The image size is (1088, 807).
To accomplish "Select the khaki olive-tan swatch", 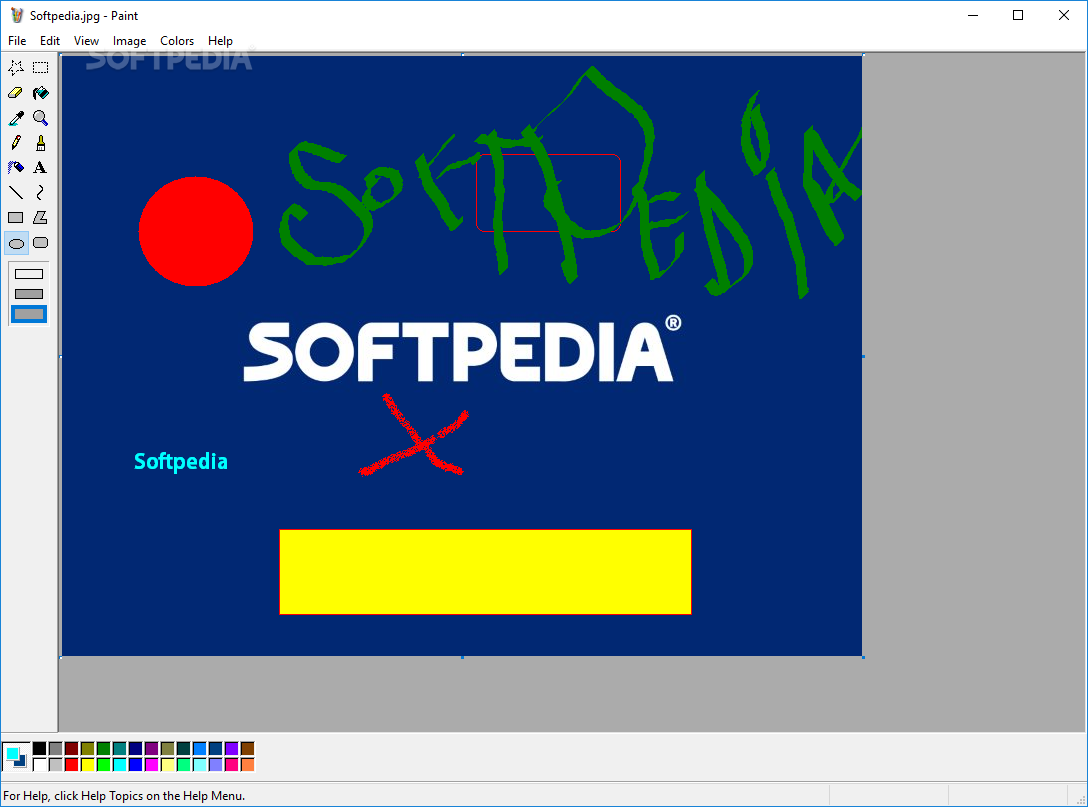I will 167,748.
